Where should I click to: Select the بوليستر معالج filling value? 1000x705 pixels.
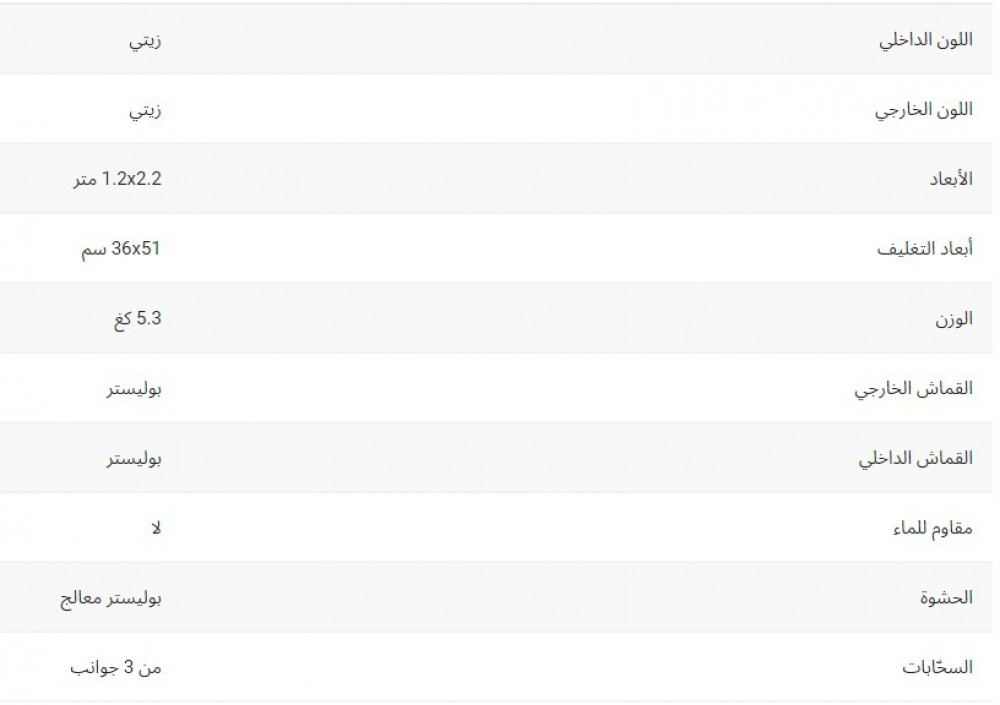pyautogui.click(x=111, y=598)
